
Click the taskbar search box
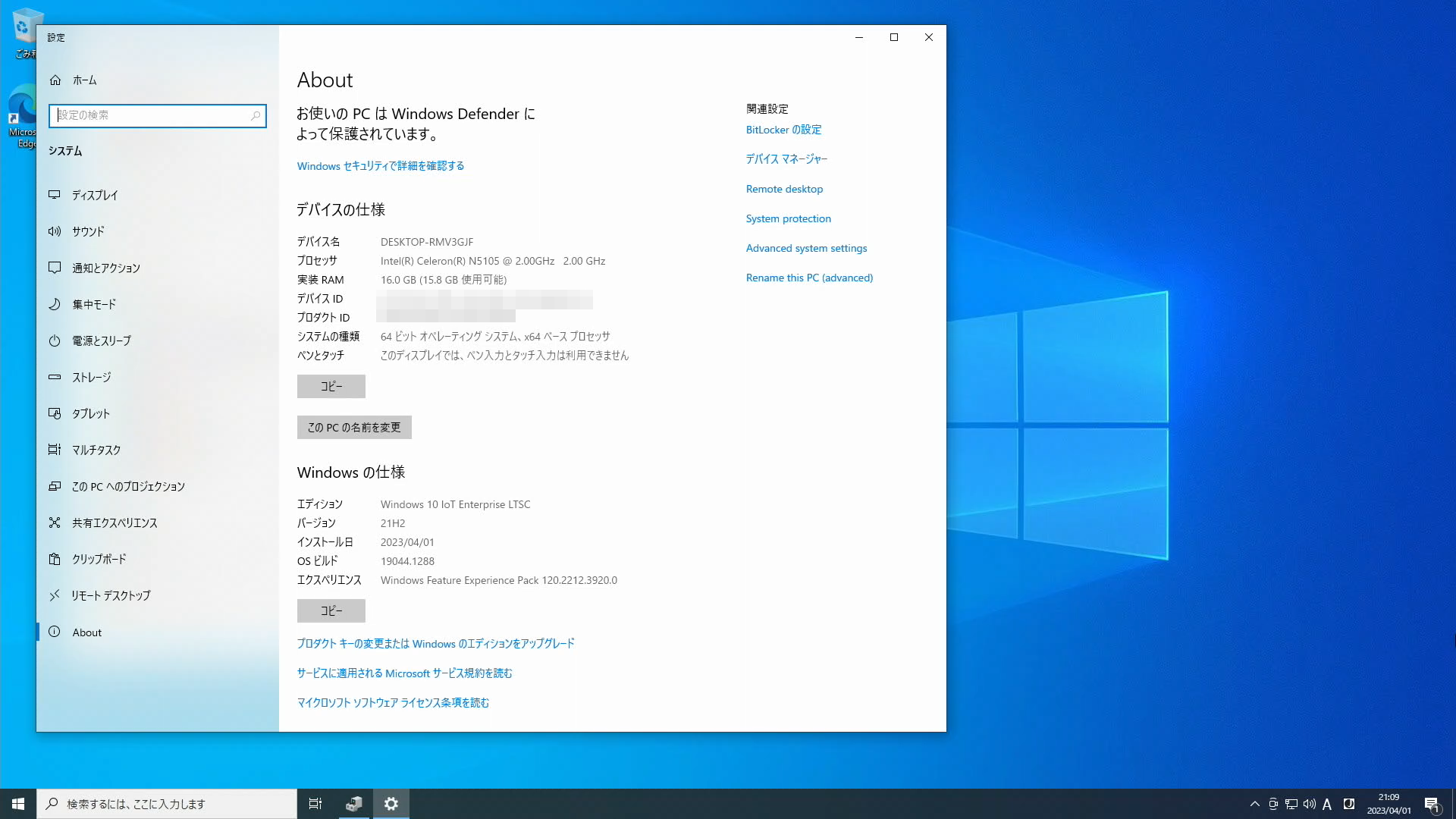[167, 804]
